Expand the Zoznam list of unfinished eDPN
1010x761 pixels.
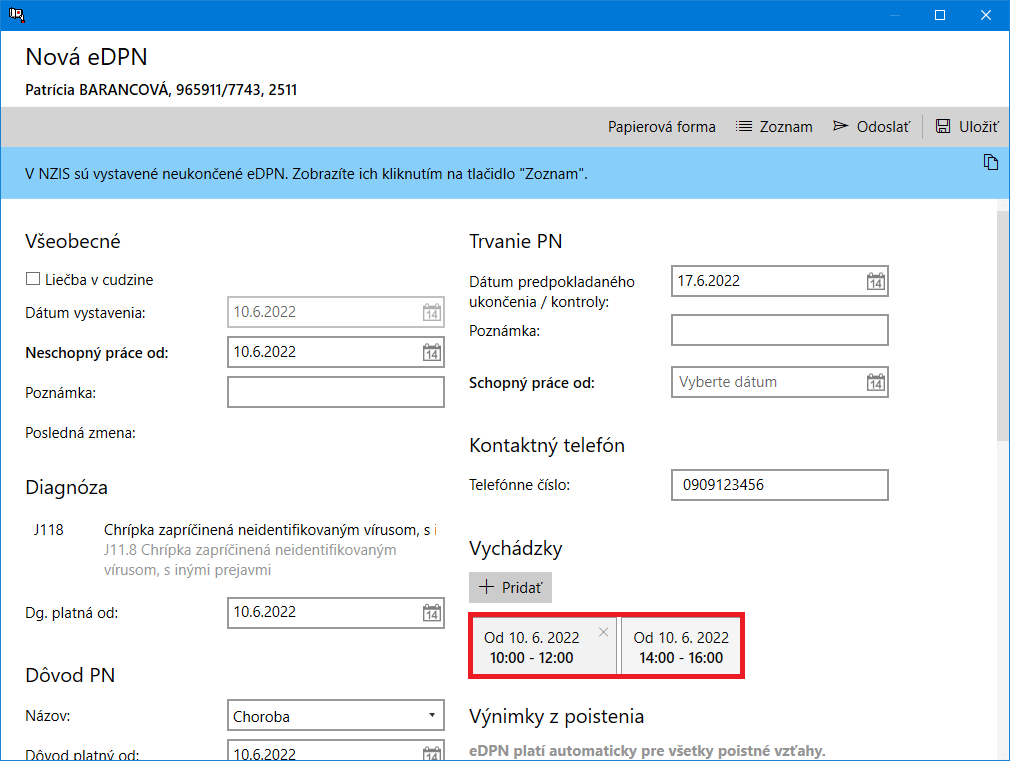click(774, 127)
